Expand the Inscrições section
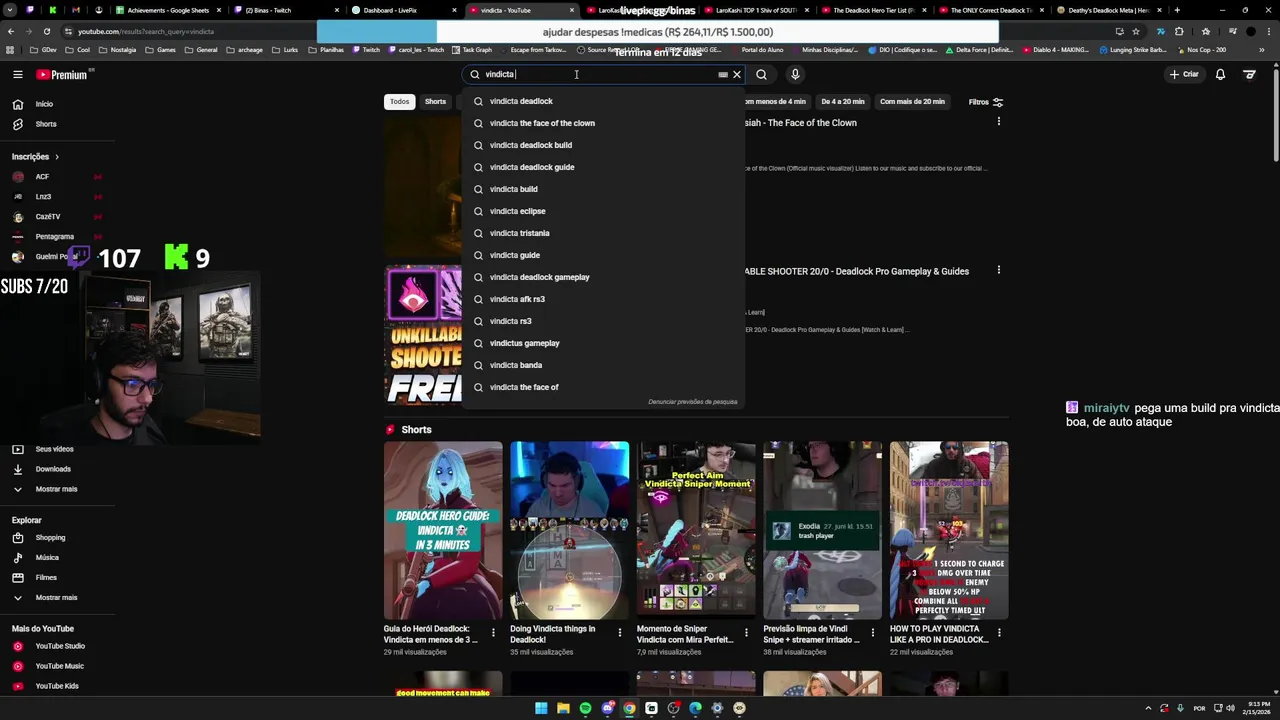The height and width of the screenshot is (720, 1280). pos(36,157)
